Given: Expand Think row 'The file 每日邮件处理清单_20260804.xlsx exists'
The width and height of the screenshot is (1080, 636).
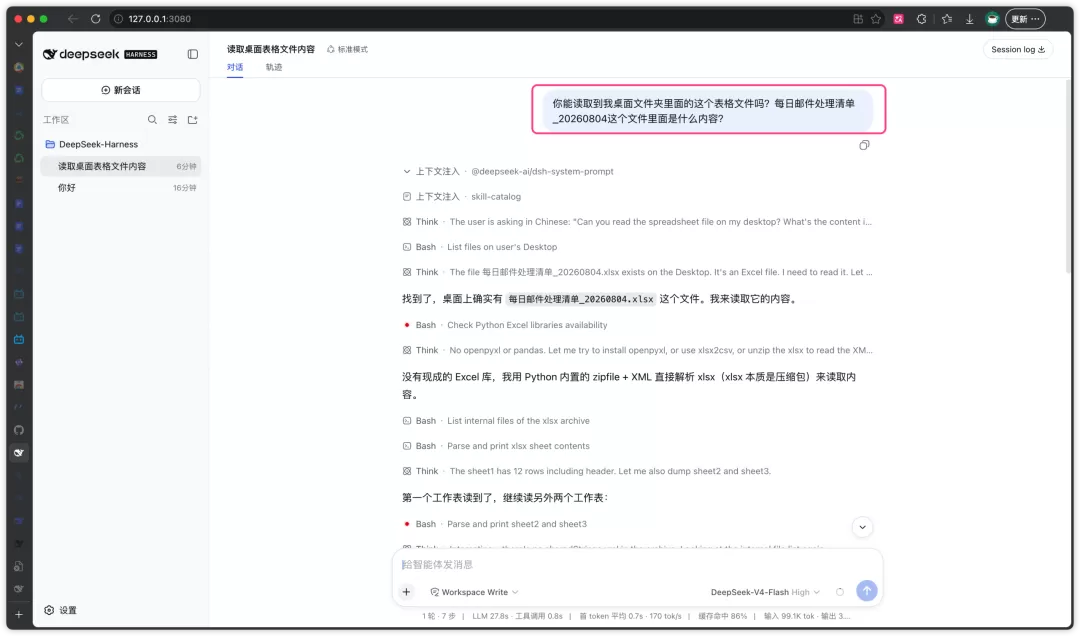Looking at the screenshot, I should point(637,272).
